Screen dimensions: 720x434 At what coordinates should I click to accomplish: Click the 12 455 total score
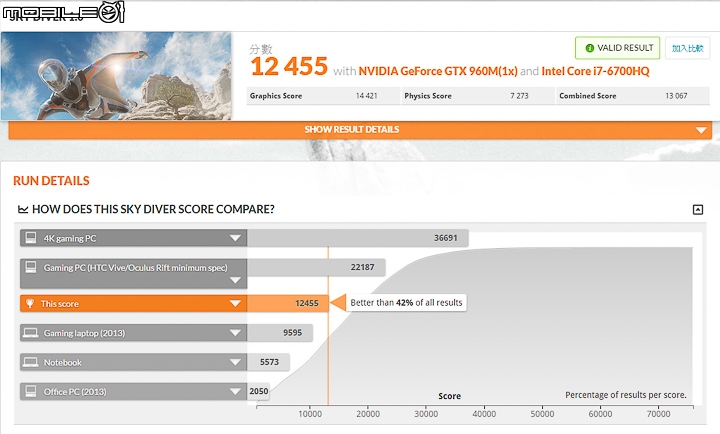coord(289,67)
